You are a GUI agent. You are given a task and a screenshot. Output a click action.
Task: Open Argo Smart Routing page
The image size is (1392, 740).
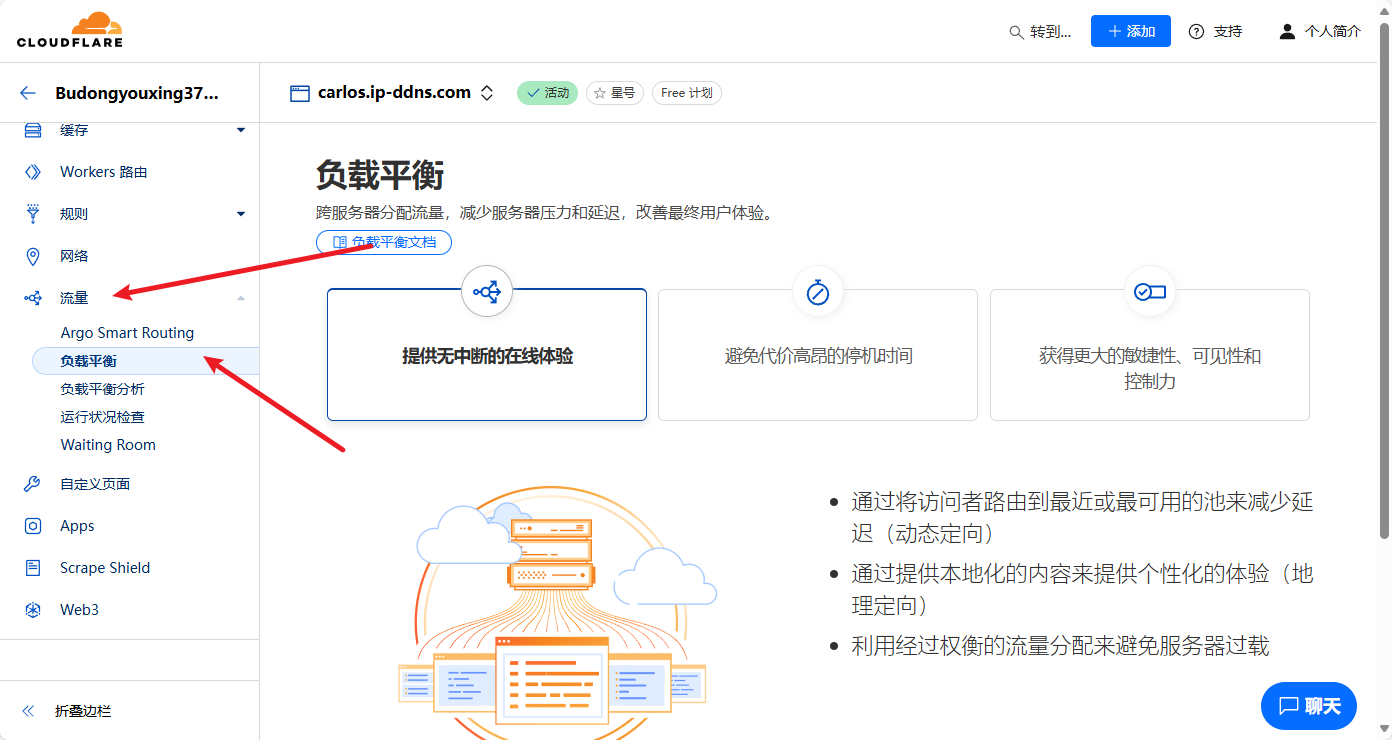tap(127, 333)
